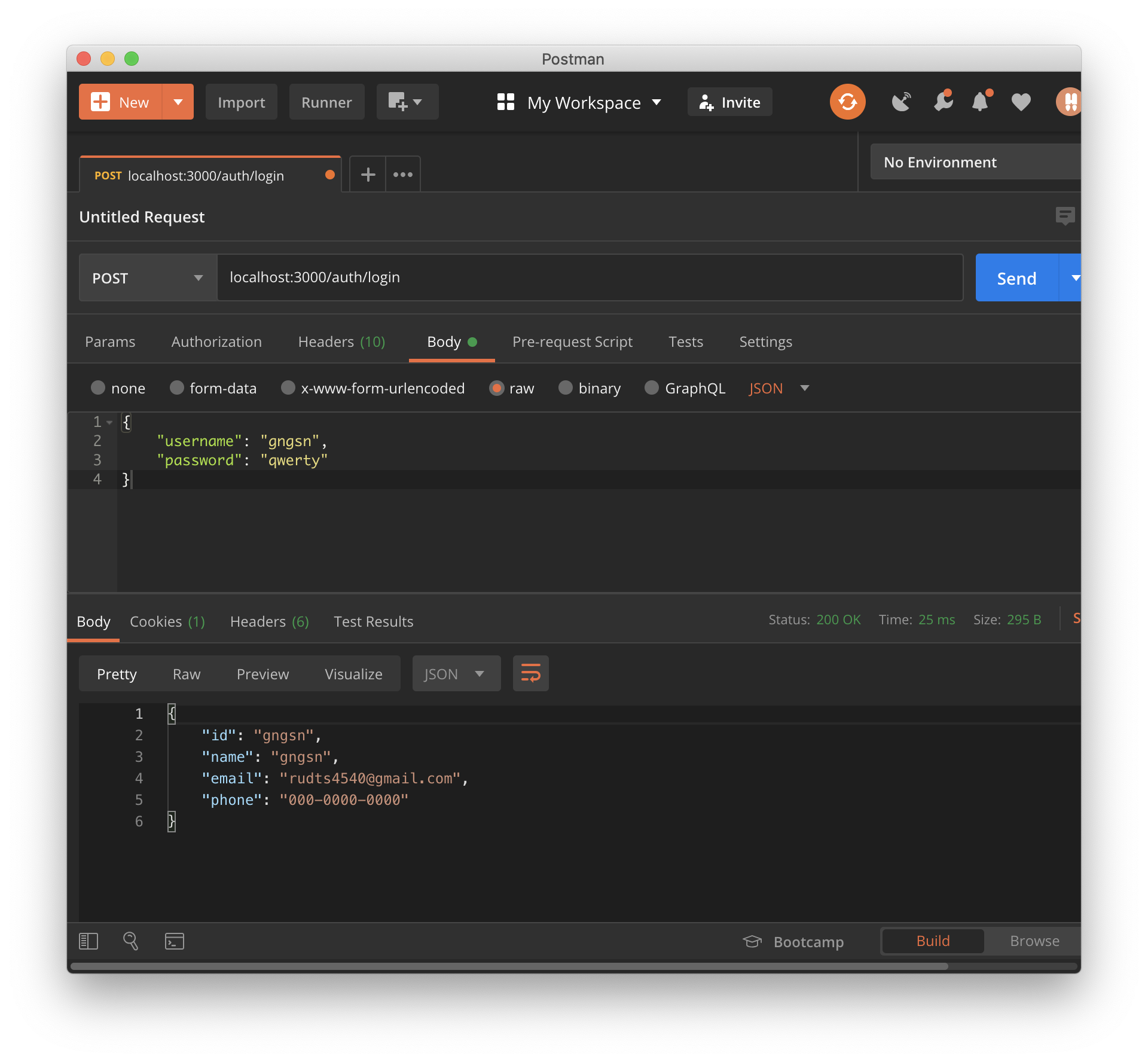Image resolution: width=1148 pixels, height=1062 pixels.
Task: Select the form-data body option
Action: click(177, 388)
